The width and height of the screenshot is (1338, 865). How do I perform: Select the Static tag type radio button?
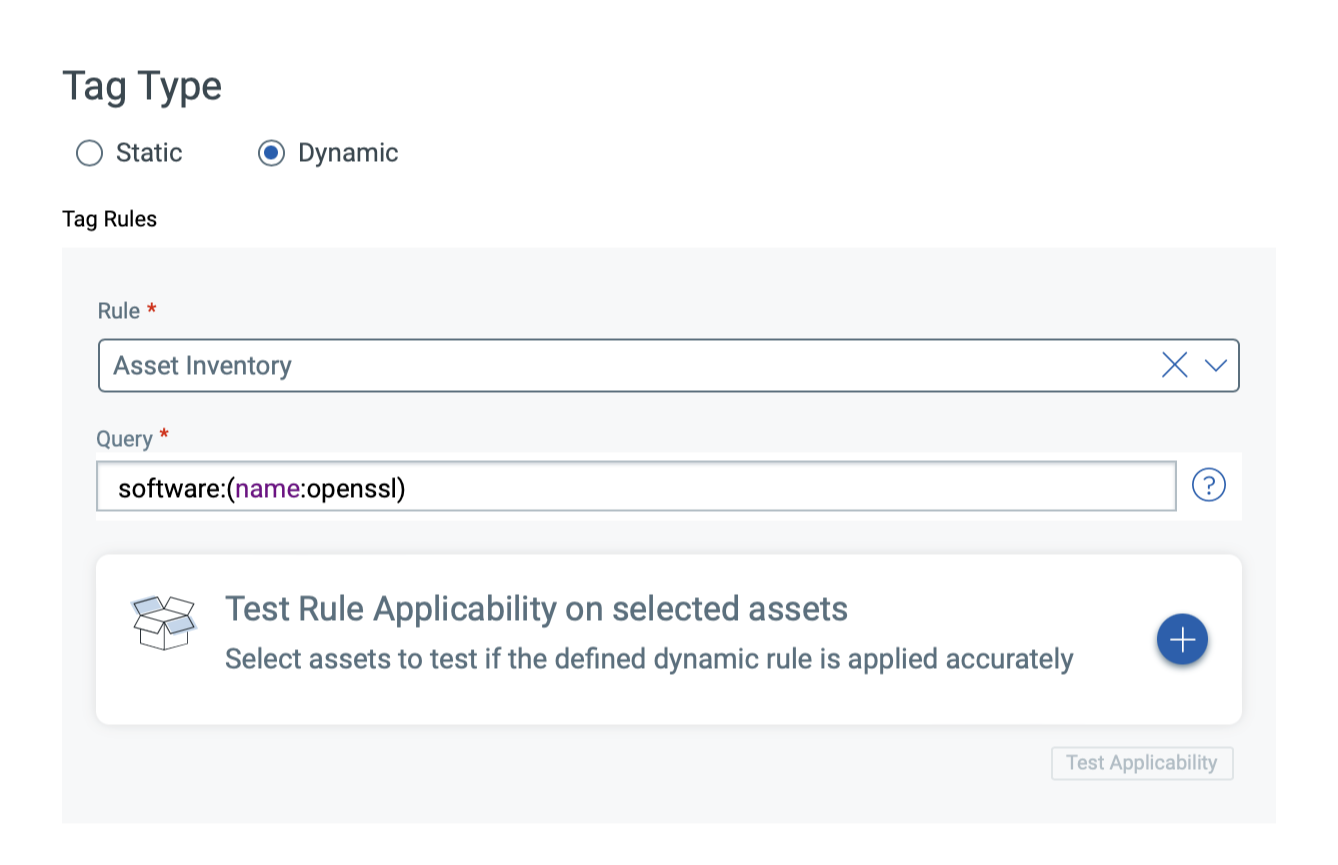tap(90, 153)
